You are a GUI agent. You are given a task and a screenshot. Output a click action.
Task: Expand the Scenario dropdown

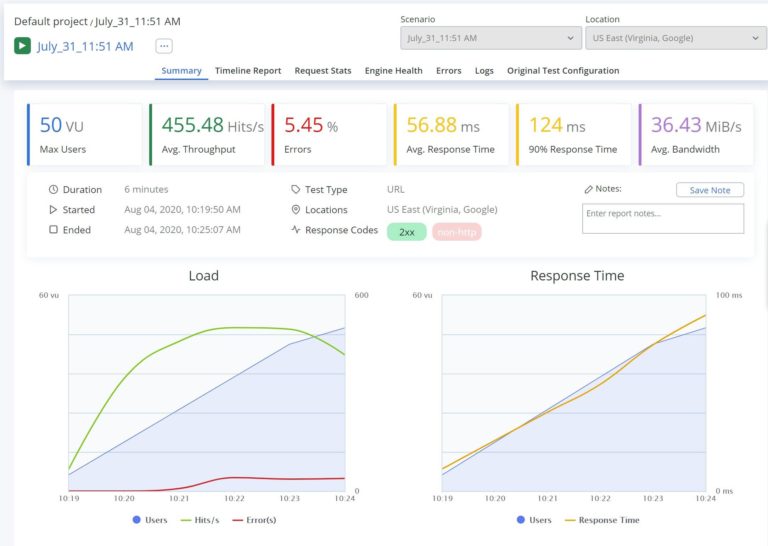[x=489, y=38]
